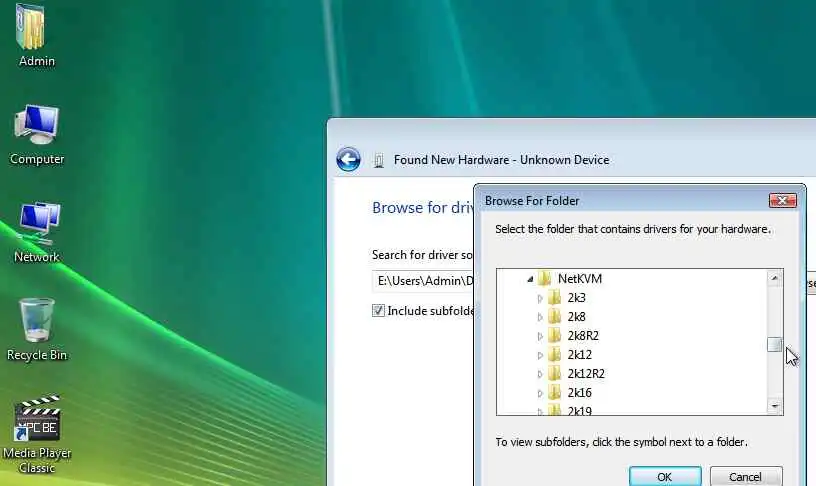Collapse the NetKVM tree node
816x486 pixels.
[x=530, y=279]
